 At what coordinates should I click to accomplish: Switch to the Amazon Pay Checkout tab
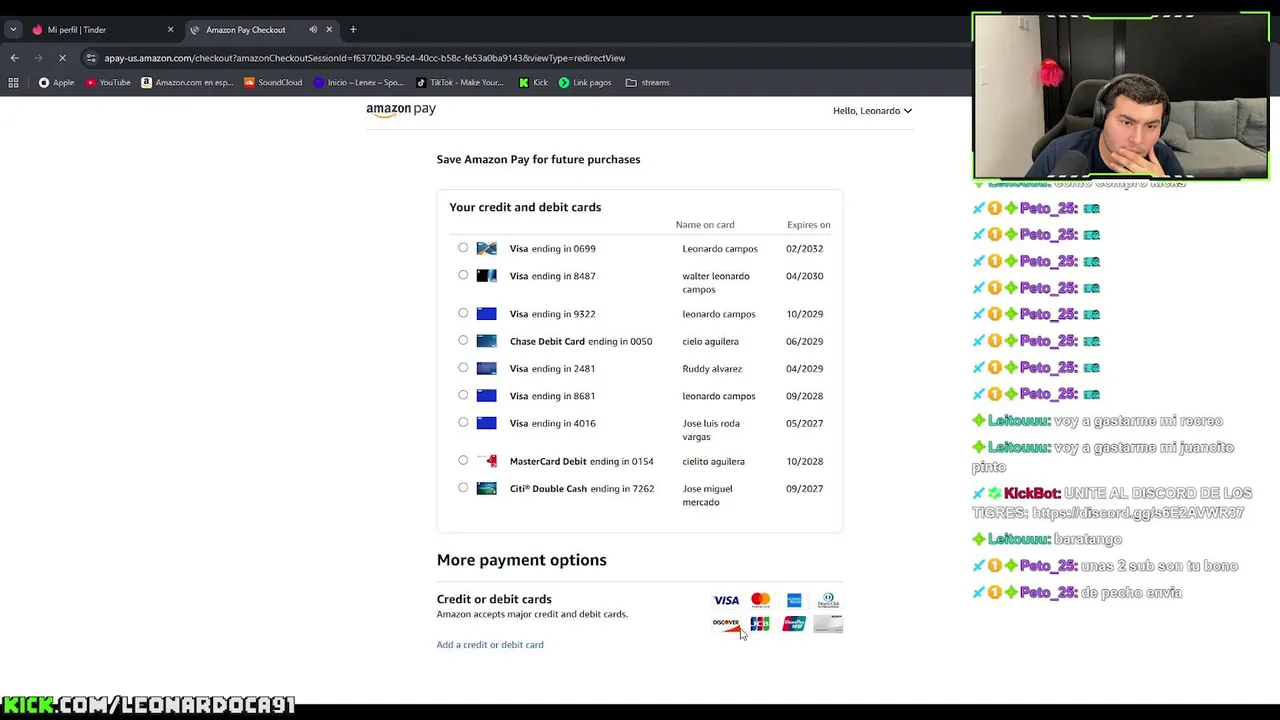pyautogui.click(x=262, y=30)
